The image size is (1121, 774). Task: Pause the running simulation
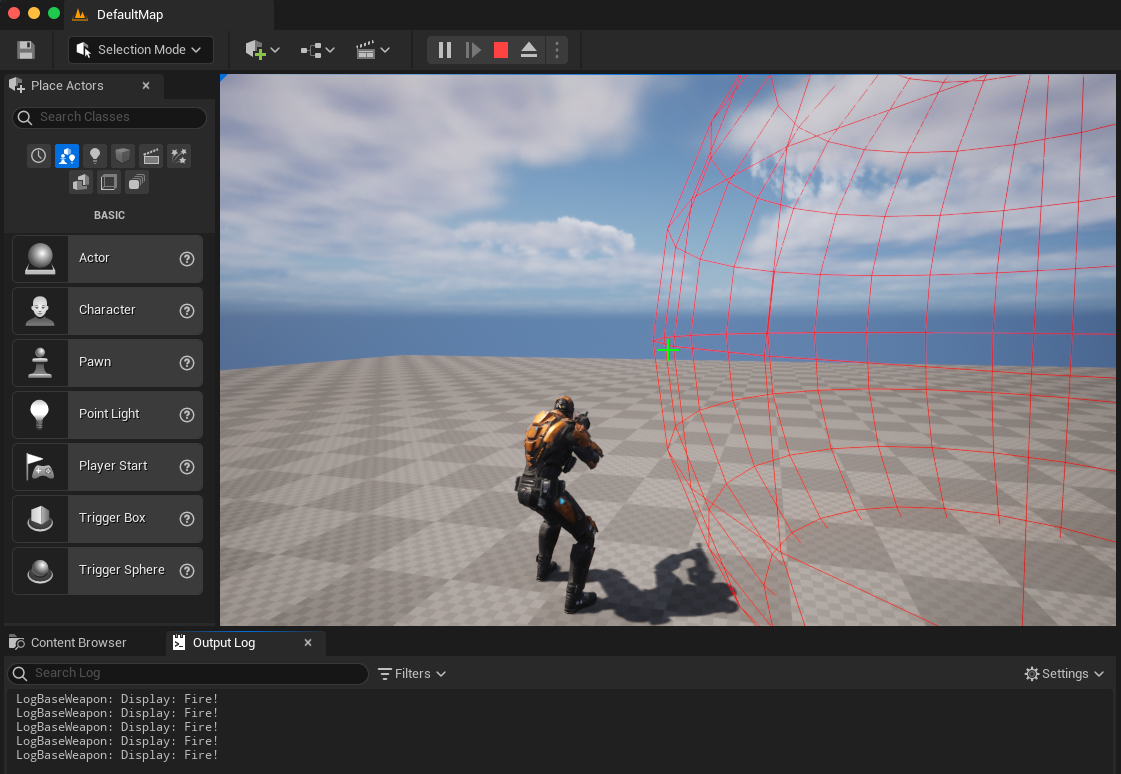pyautogui.click(x=445, y=50)
